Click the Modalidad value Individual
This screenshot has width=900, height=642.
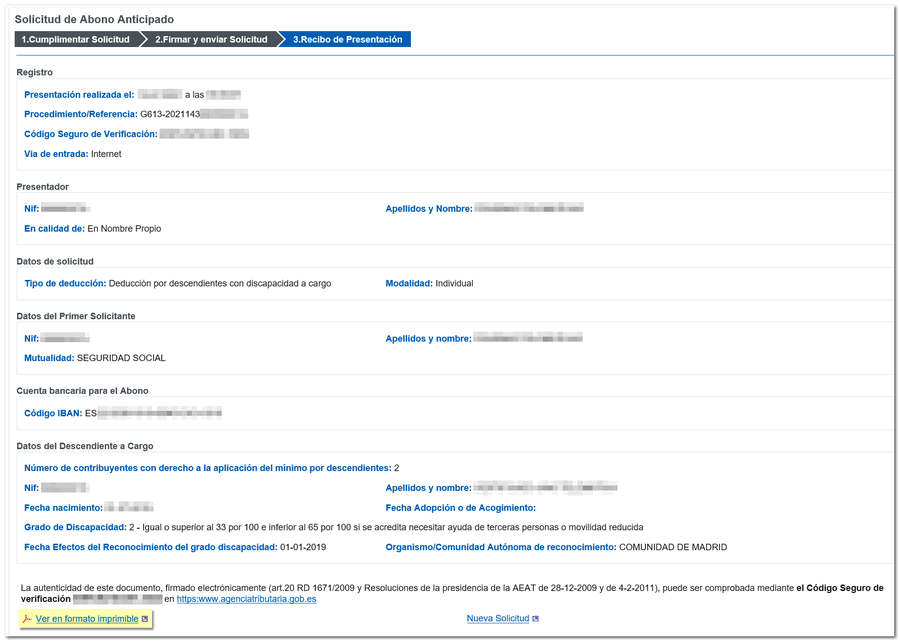point(454,284)
